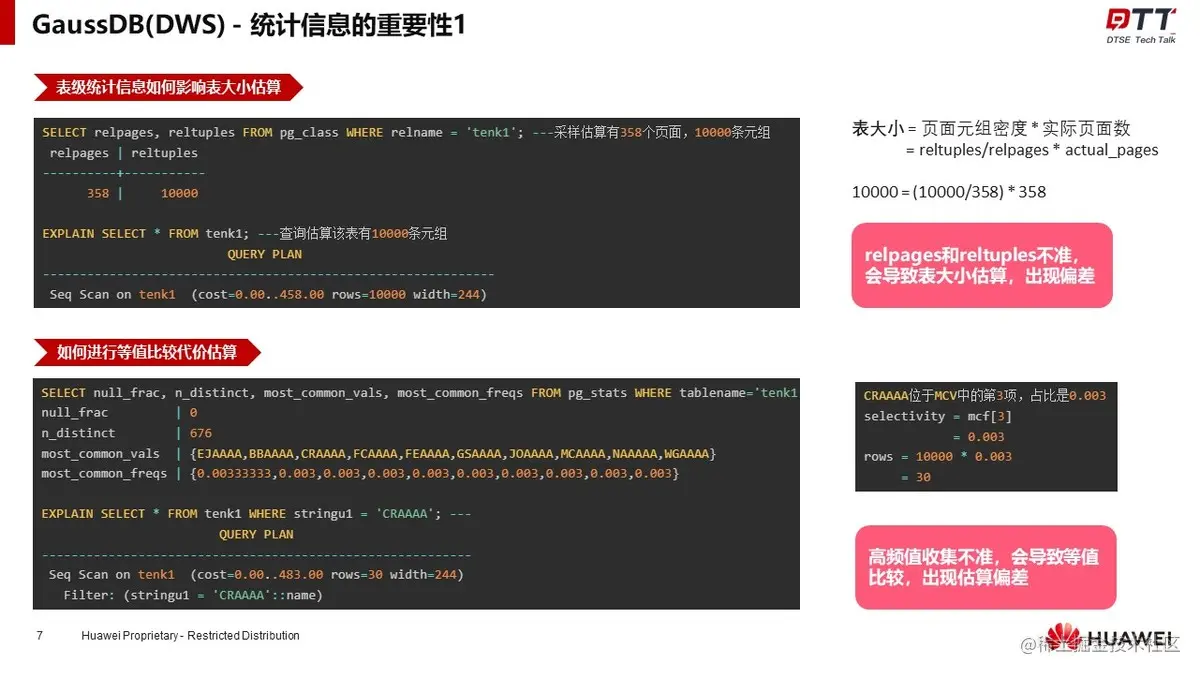Click the EXPLAIN SELECT * FROM tenk1; statement
Image resolution: width=1200 pixels, height=674 pixels.
[x=146, y=233]
